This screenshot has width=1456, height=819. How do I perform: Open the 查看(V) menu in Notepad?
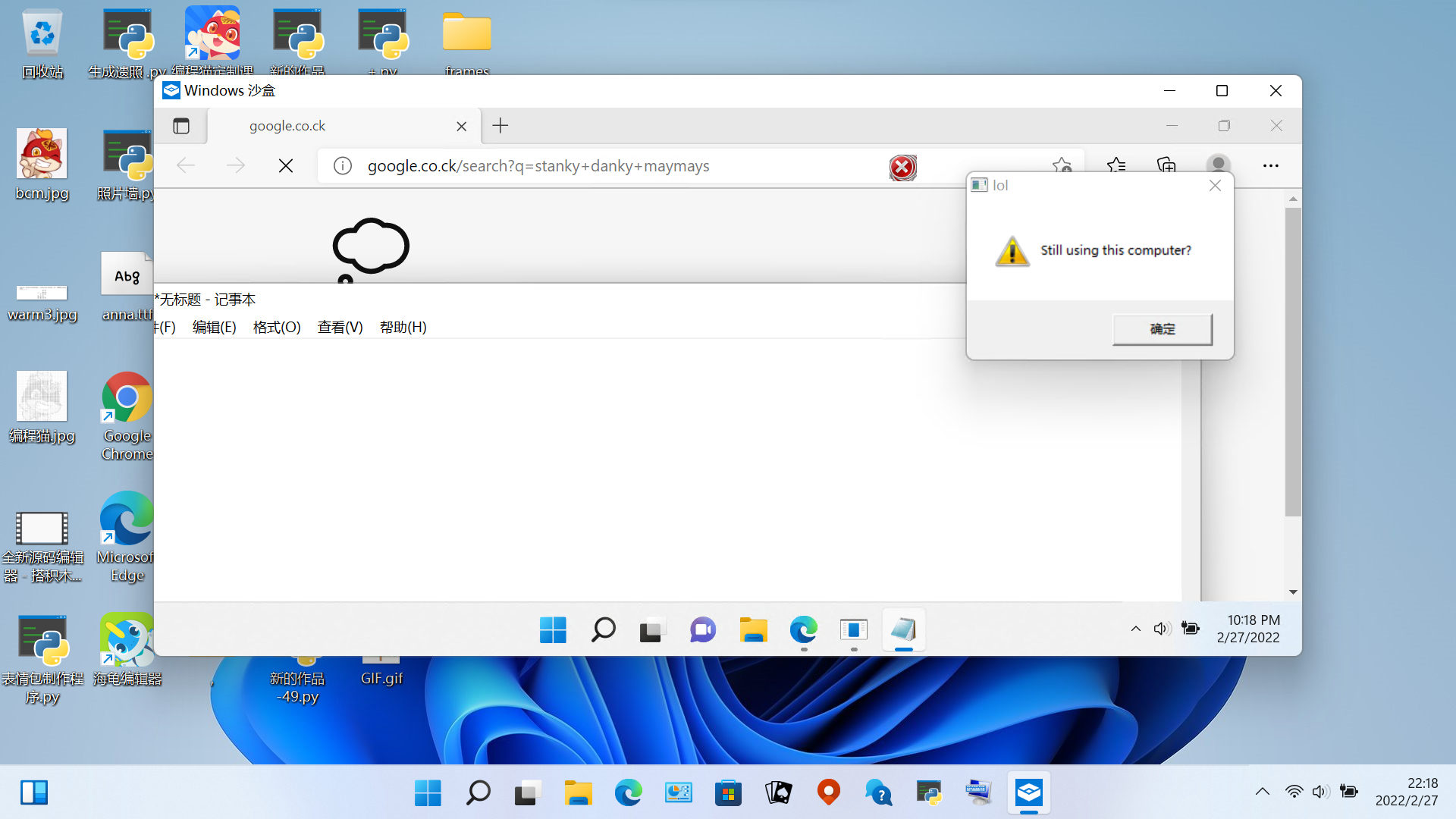[340, 327]
